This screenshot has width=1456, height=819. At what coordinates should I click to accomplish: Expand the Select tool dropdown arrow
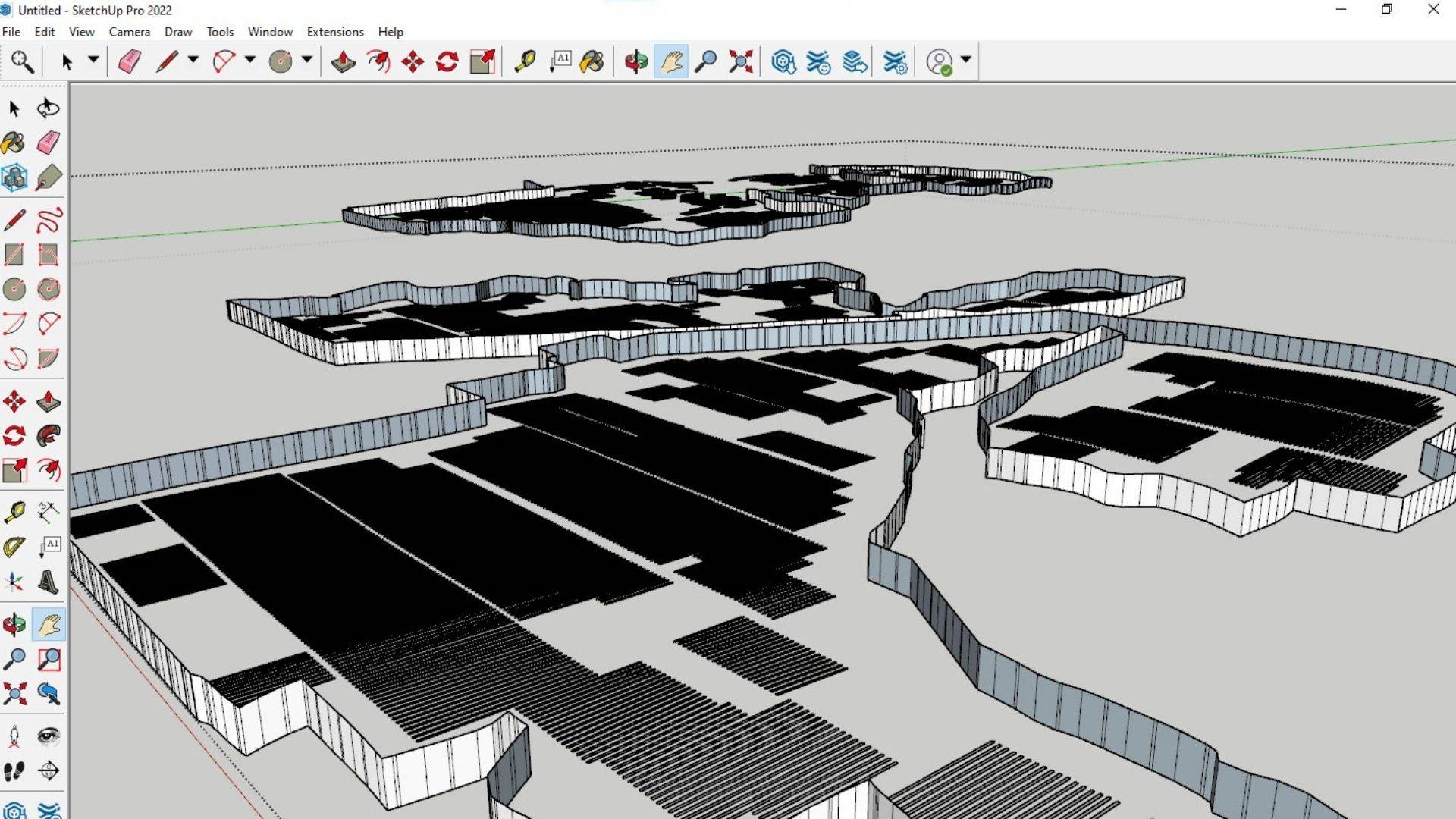coord(93,60)
